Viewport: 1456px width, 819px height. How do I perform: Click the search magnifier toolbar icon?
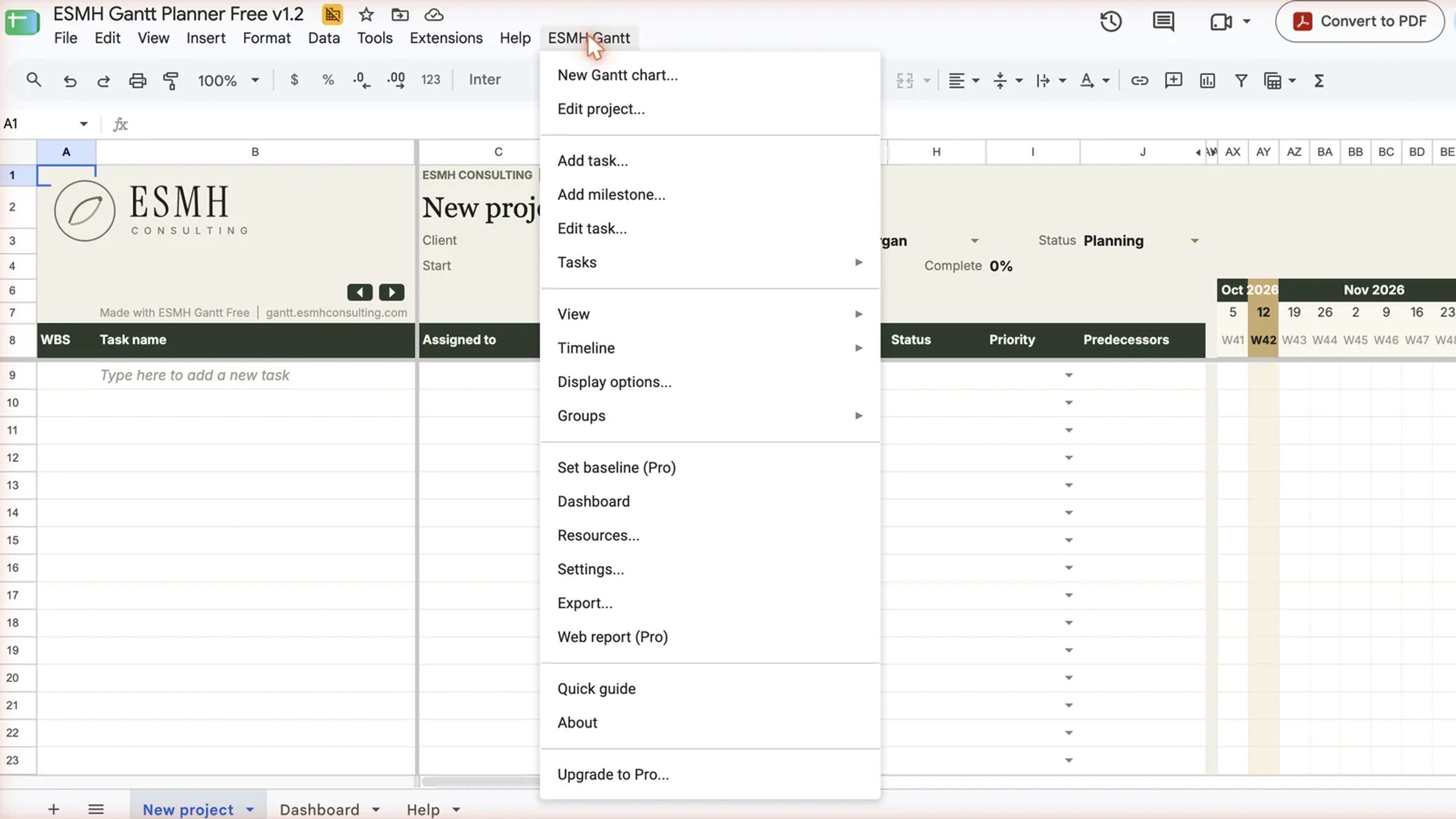[x=34, y=80]
